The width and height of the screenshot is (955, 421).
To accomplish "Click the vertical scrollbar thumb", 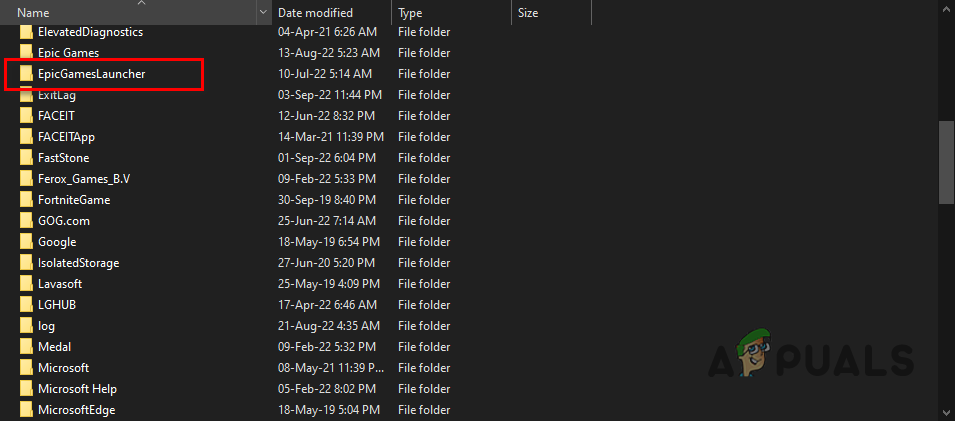I will (946, 162).
